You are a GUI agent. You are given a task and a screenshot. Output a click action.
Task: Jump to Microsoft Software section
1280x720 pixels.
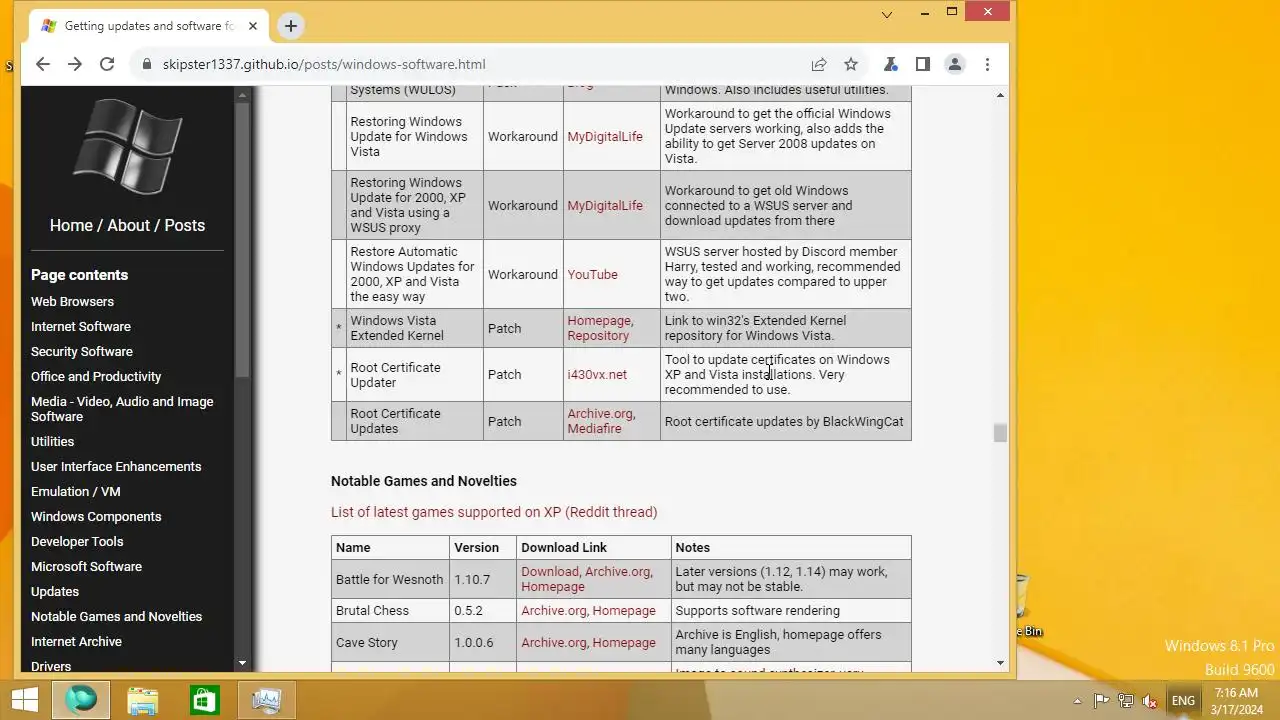click(x=86, y=566)
